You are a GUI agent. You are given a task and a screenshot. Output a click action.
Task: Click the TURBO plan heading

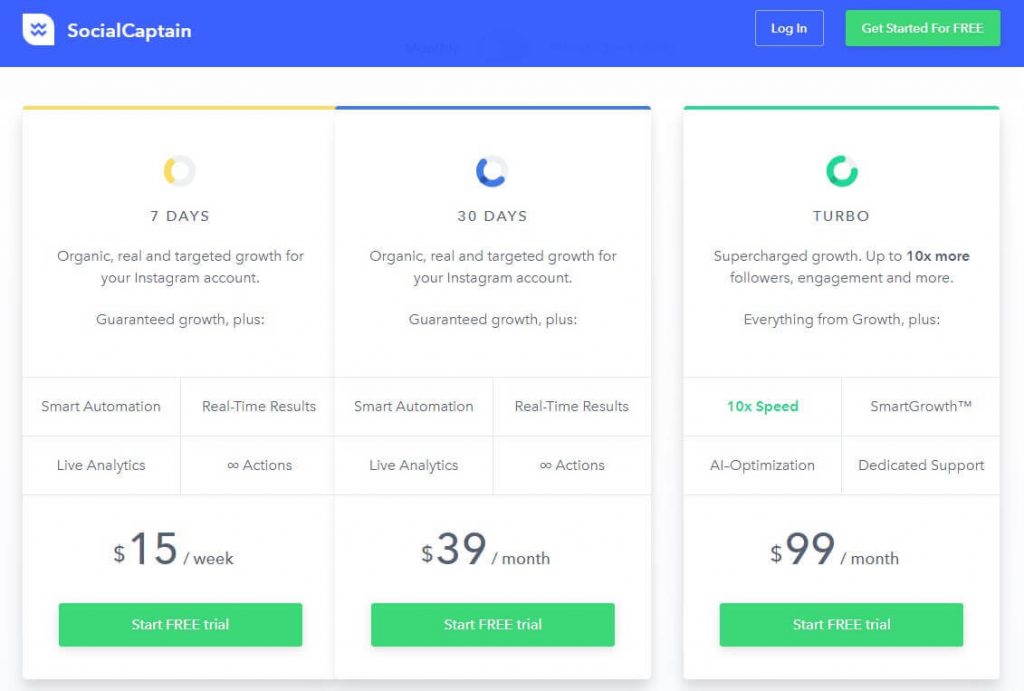click(x=841, y=216)
